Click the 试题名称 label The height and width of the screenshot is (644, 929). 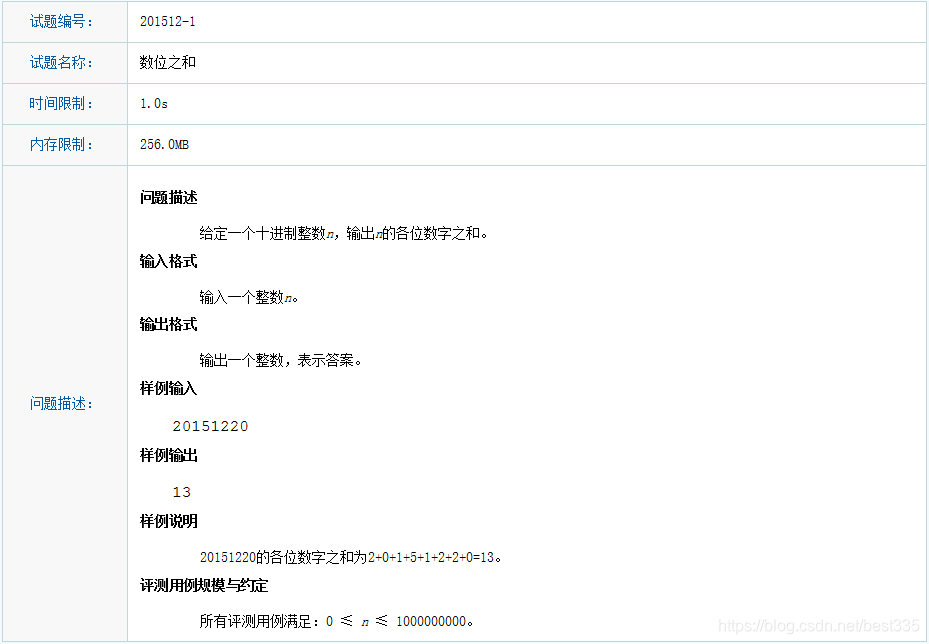point(62,63)
